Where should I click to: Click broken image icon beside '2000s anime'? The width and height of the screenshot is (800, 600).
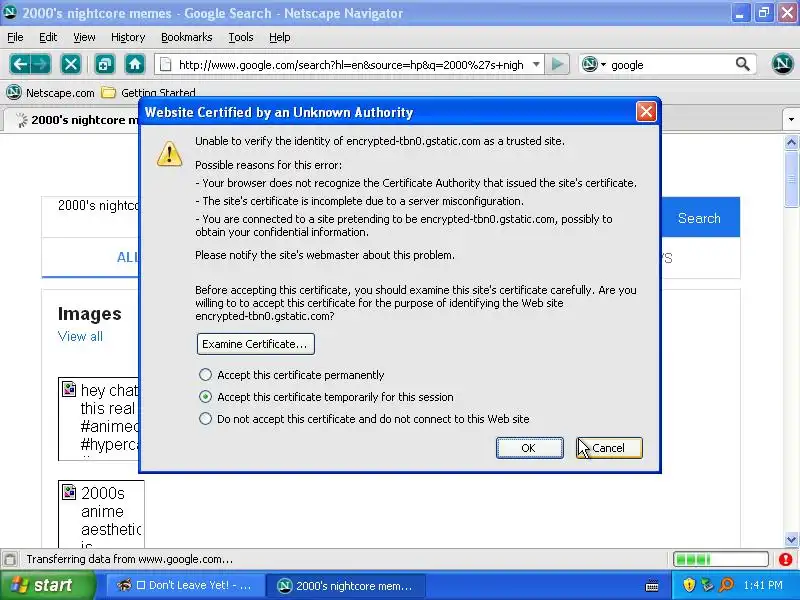[69, 492]
